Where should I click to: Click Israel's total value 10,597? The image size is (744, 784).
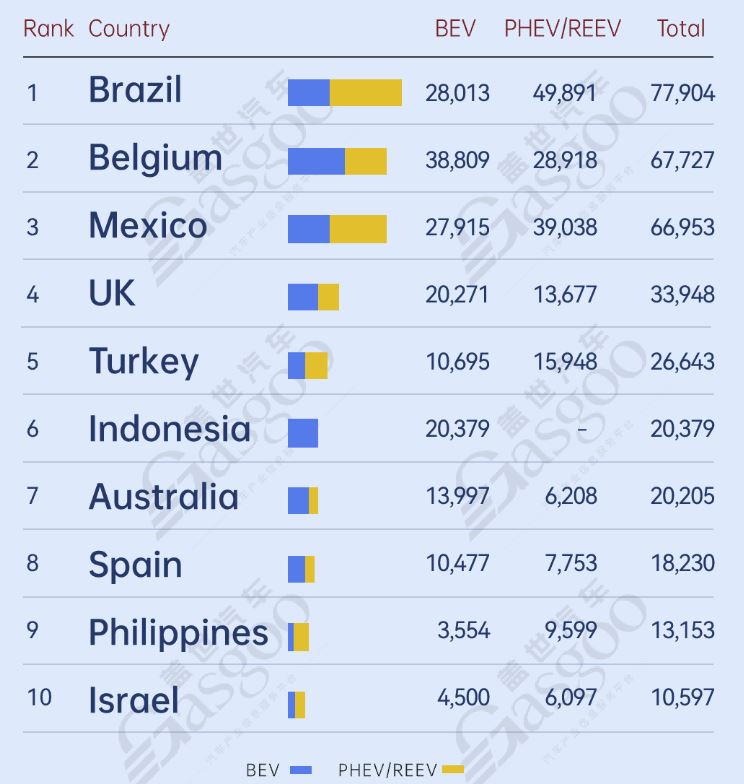click(682, 699)
